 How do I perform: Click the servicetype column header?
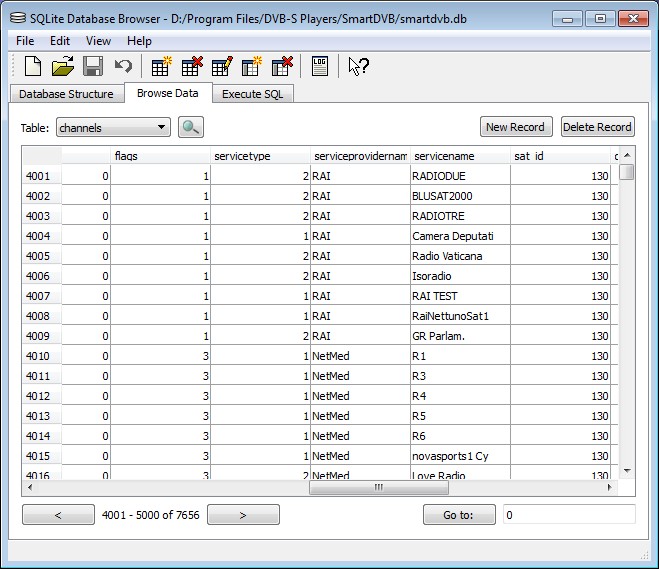pyautogui.click(x=261, y=156)
